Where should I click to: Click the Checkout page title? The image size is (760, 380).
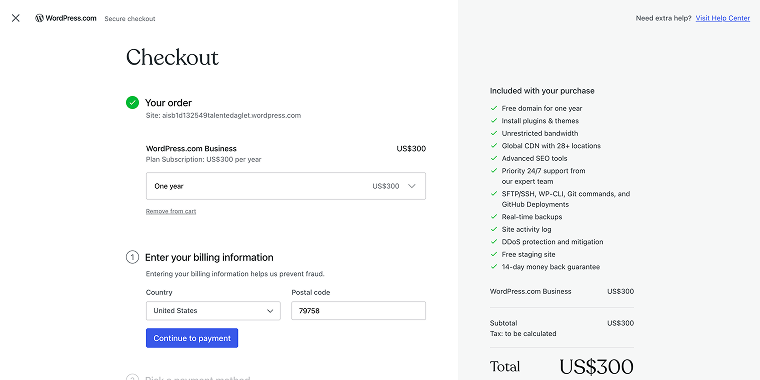pos(172,57)
